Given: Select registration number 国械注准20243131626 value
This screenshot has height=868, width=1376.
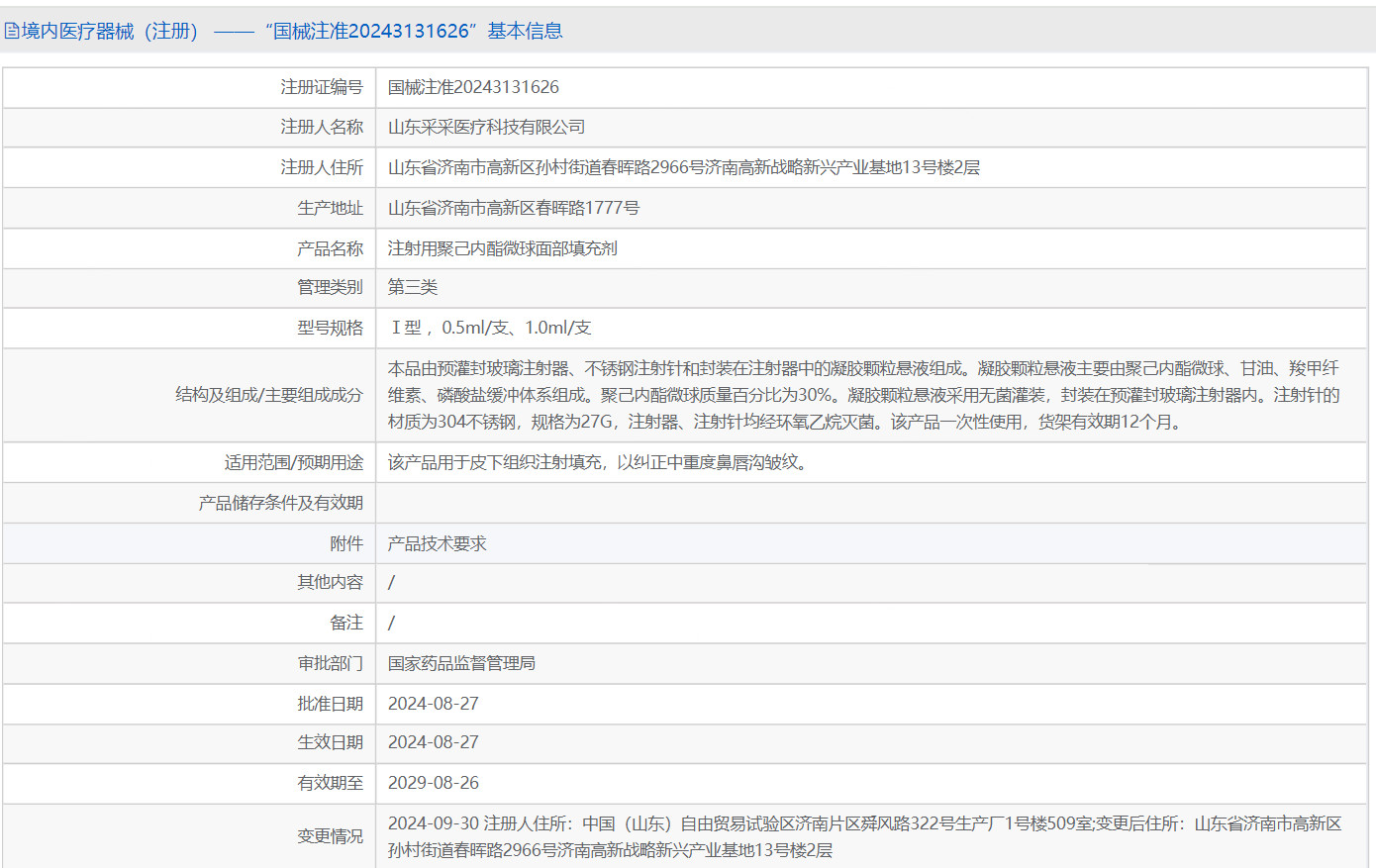Looking at the screenshot, I should tap(473, 87).
